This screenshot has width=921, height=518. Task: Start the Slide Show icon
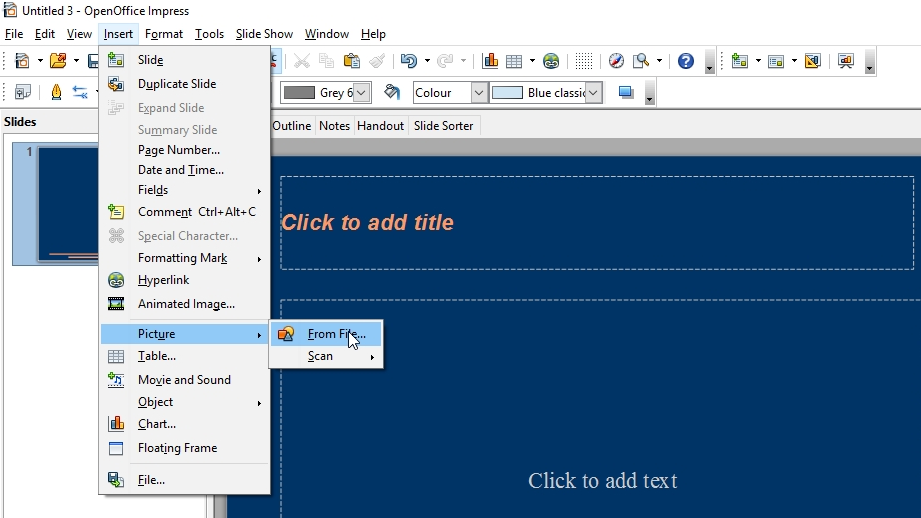(x=846, y=60)
